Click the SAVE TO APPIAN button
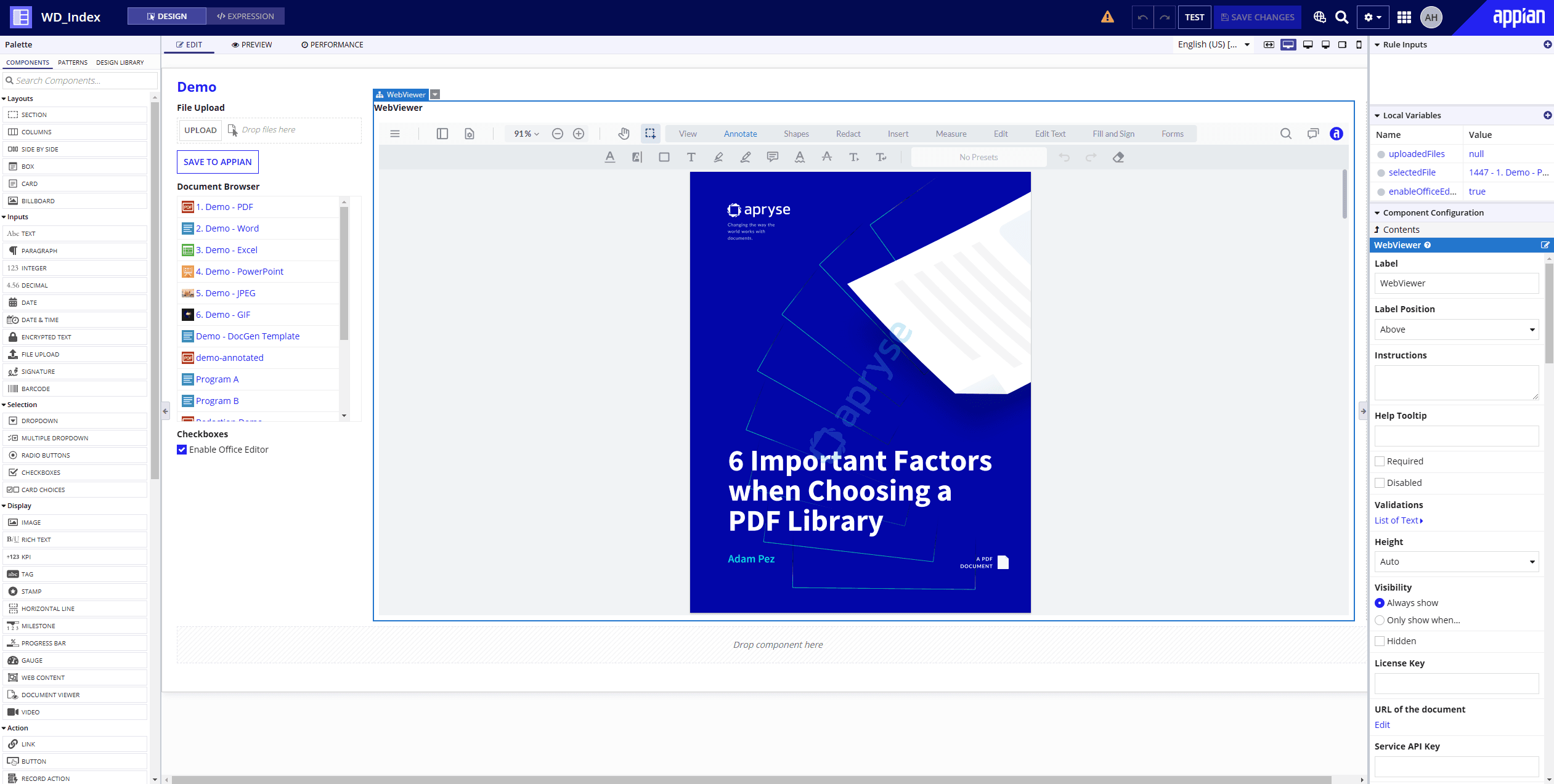1554x784 pixels. [218, 162]
